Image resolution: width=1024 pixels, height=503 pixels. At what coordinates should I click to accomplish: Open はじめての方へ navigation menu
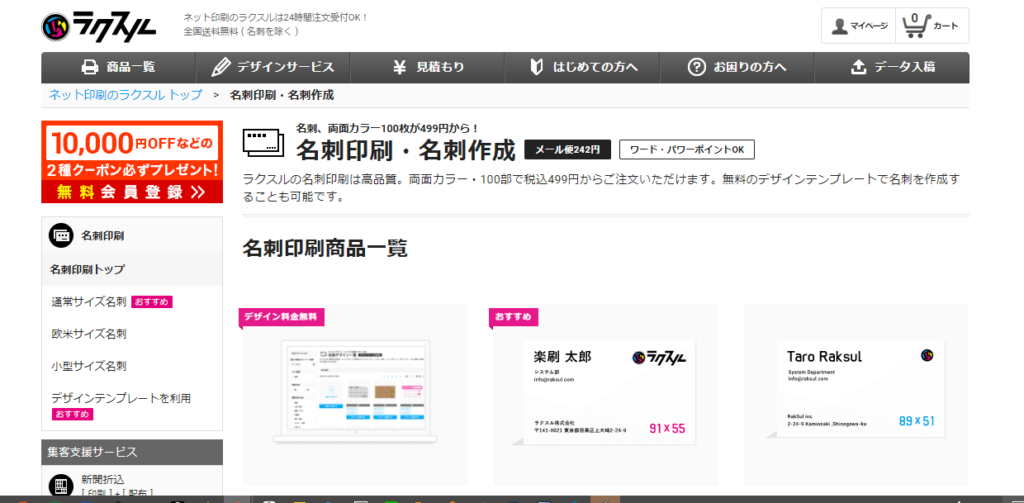[582, 67]
